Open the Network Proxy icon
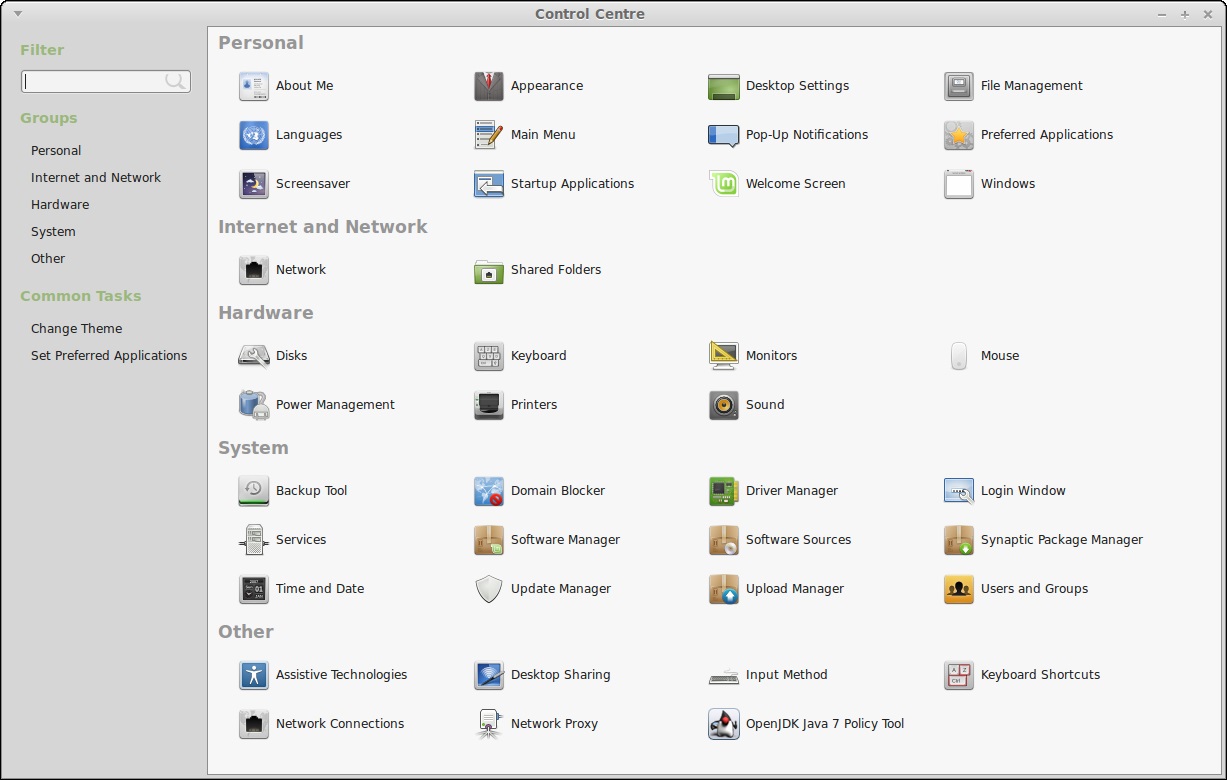The width and height of the screenshot is (1227, 780). 489,724
